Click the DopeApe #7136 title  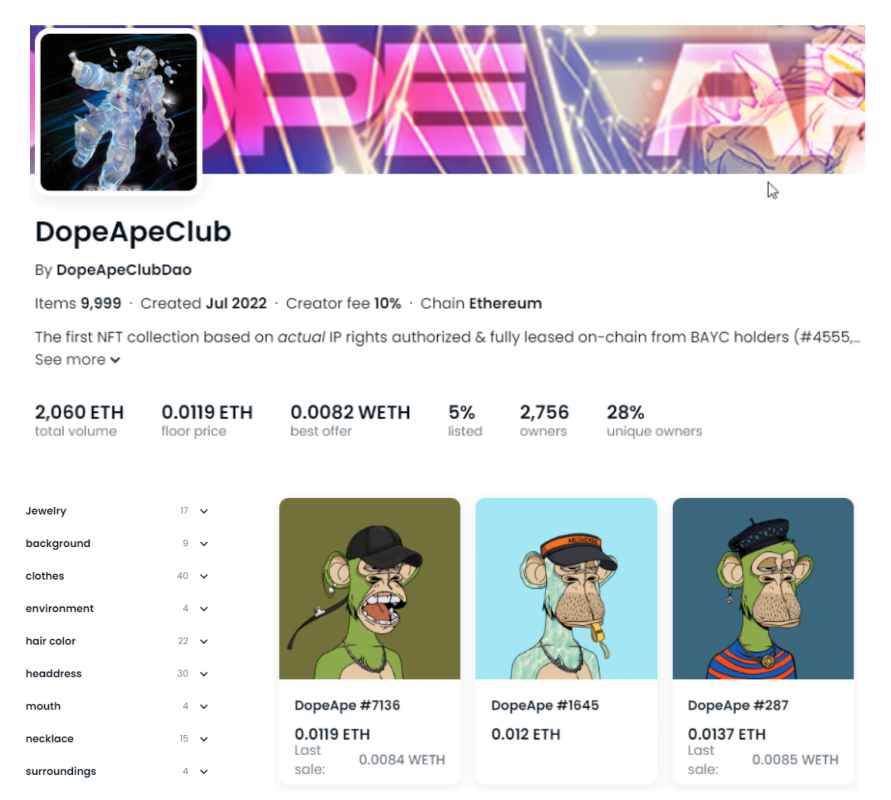347,706
